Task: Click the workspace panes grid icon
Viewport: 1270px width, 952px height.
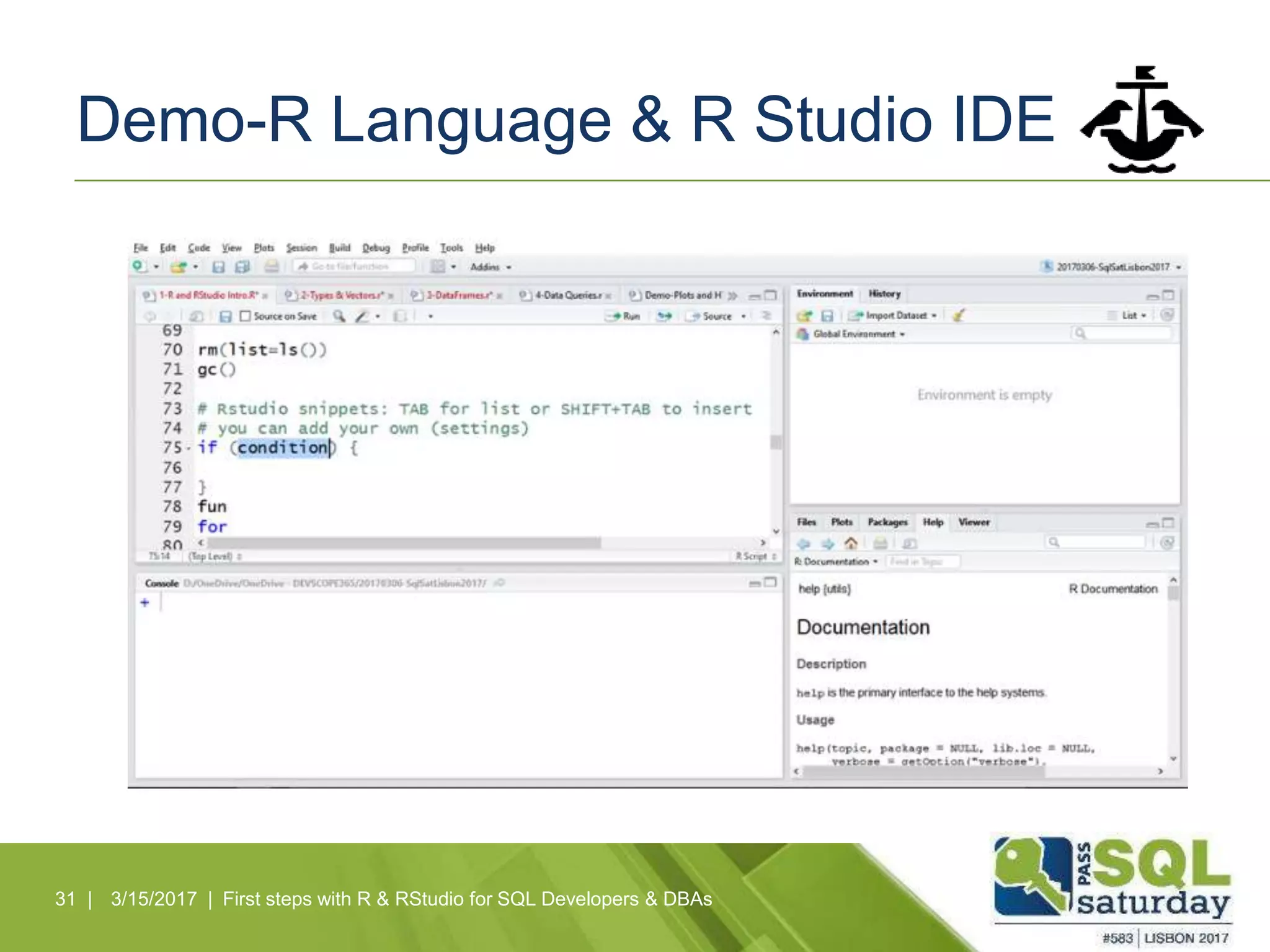Action: 438,267
